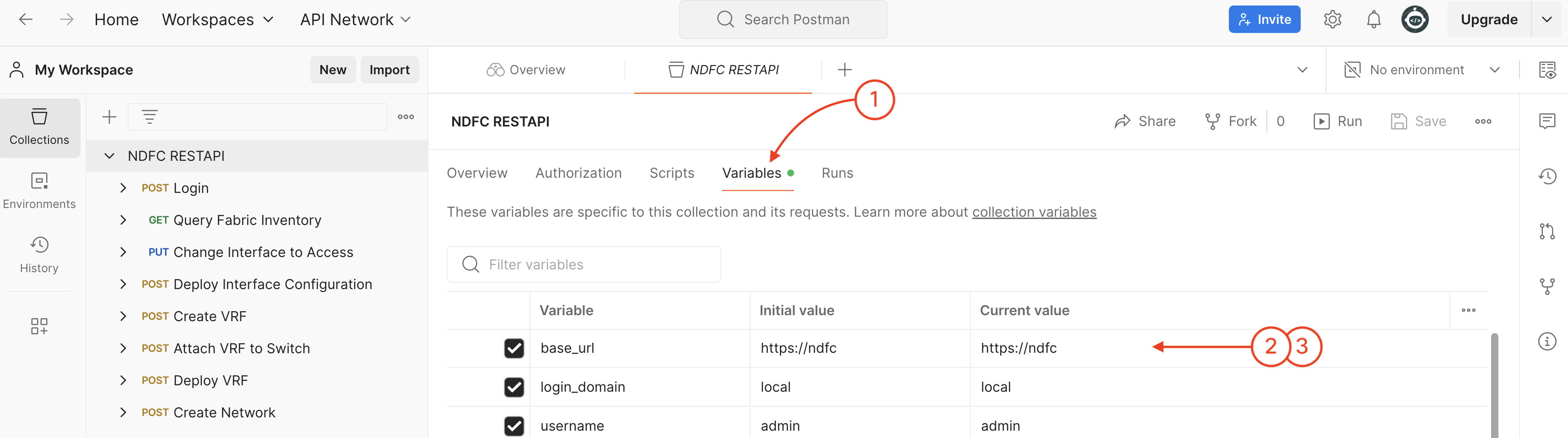Open collection variables link
The height and width of the screenshot is (438, 1568).
(1033, 213)
